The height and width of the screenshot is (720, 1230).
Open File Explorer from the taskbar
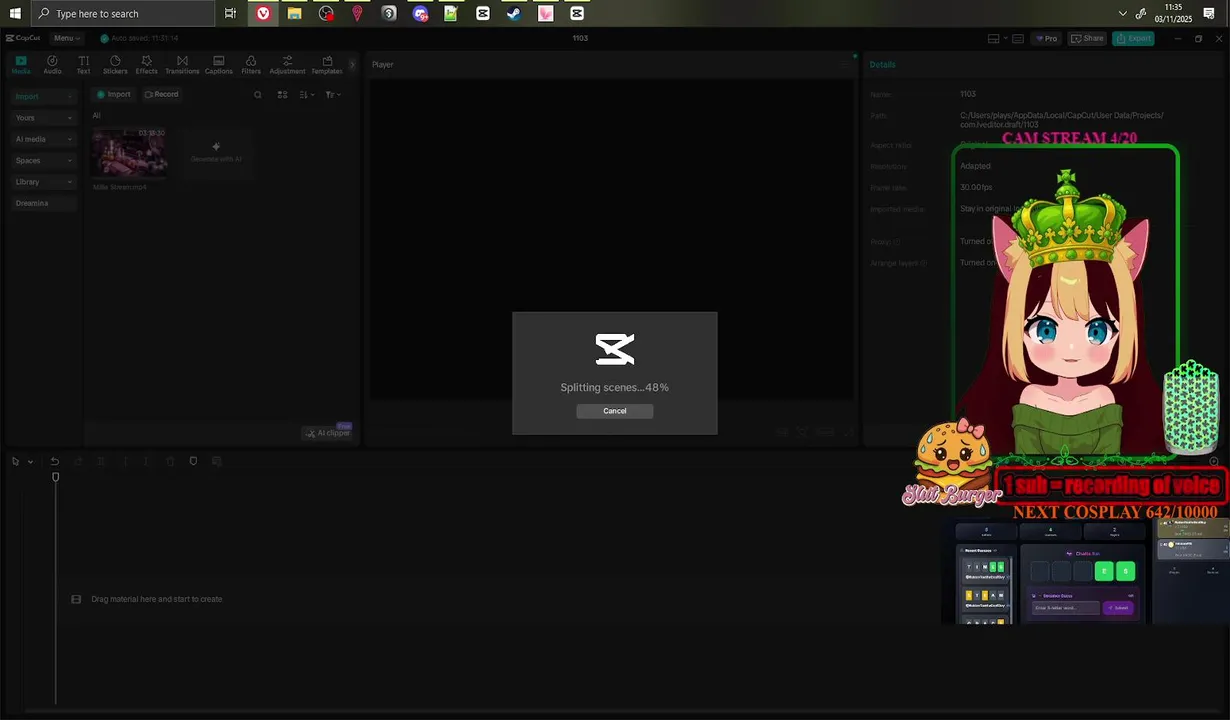pyautogui.click(x=294, y=13)
